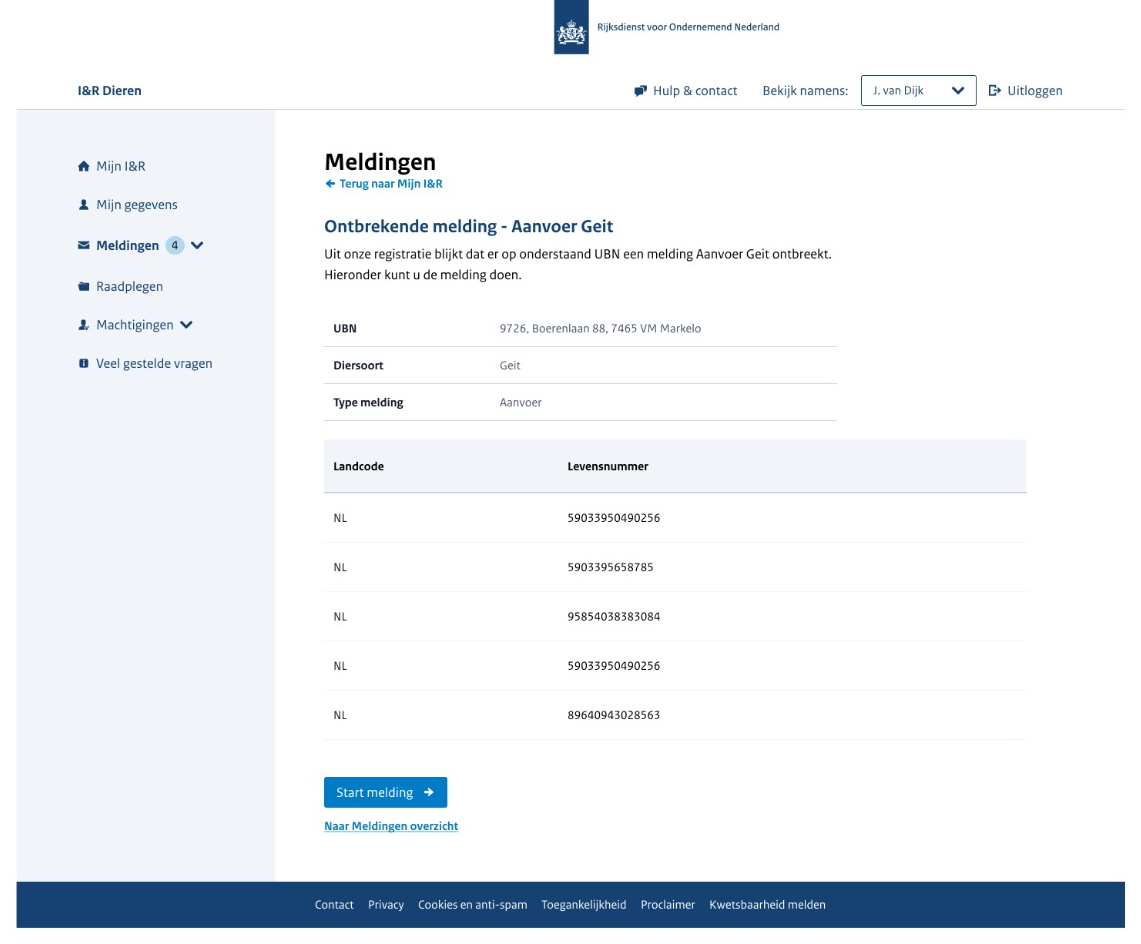Click the person icon beside Mijn gegevens
Screen dimensions: 1141x944
84,205
